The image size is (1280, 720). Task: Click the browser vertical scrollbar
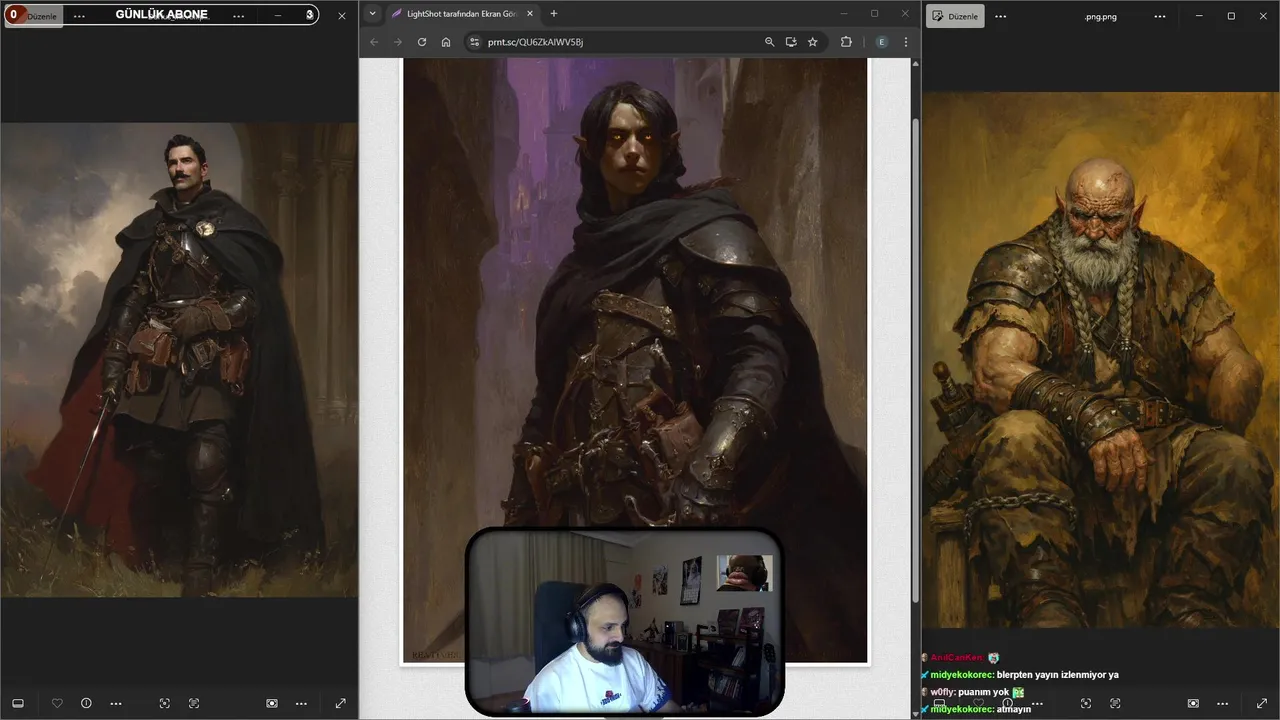[916, 360]
